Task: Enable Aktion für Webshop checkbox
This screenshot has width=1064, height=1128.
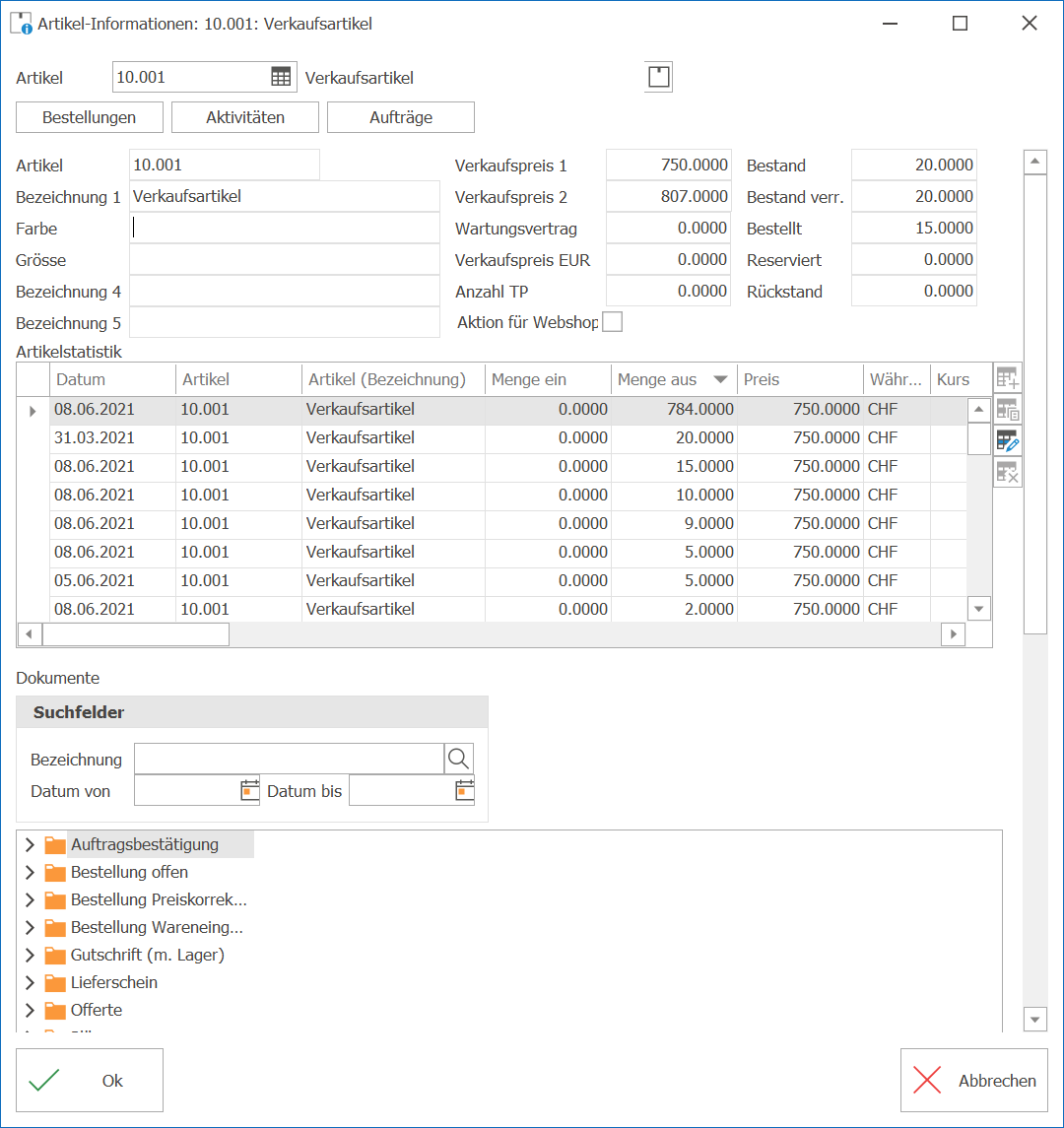Action: (612, 321)
